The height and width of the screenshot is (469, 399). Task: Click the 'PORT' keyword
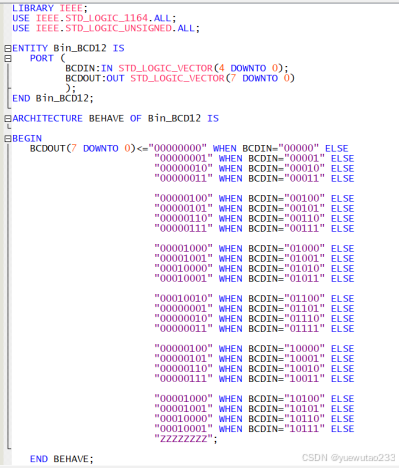[42, 58]
